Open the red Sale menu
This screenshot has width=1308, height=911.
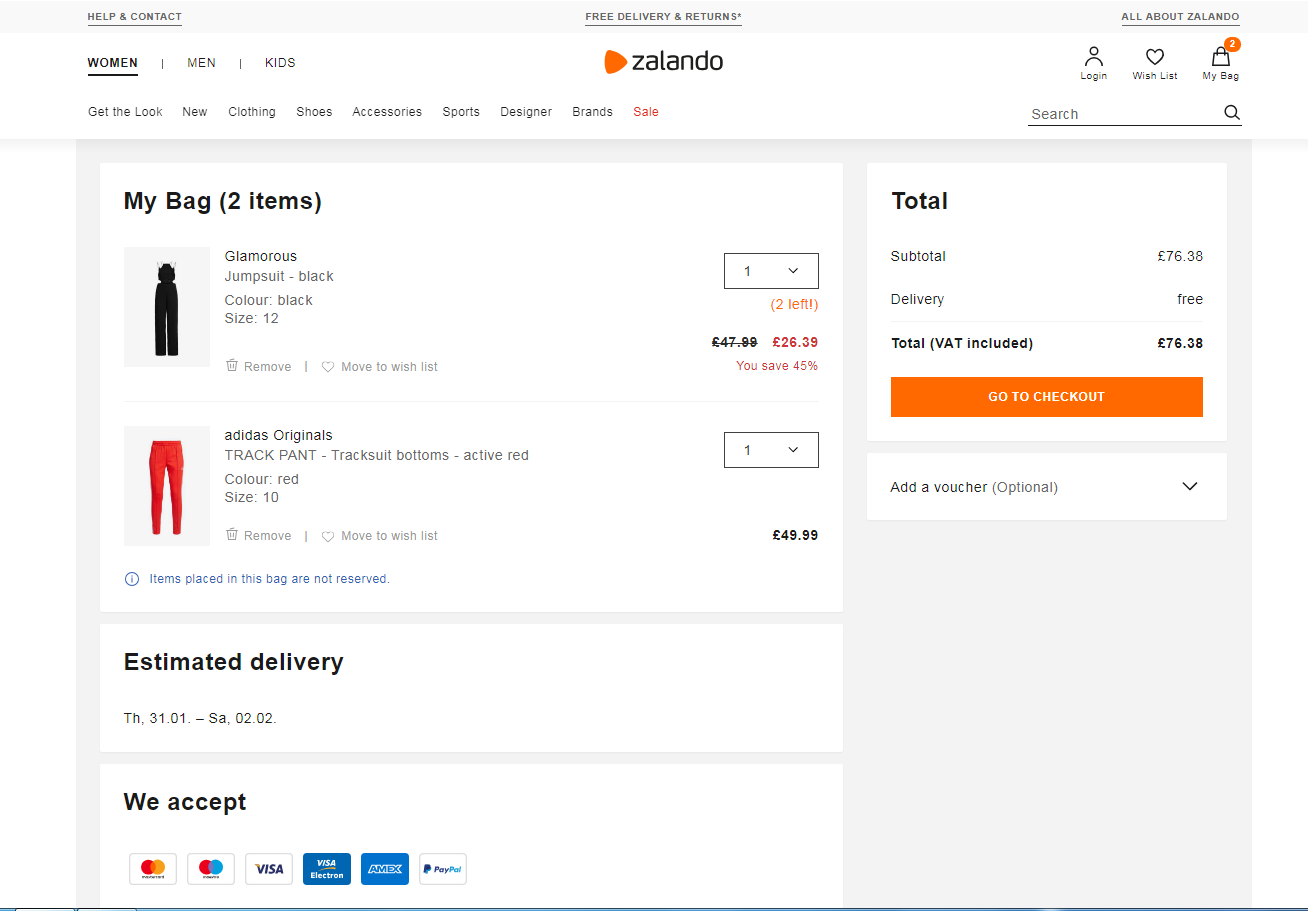click(646, 112)
